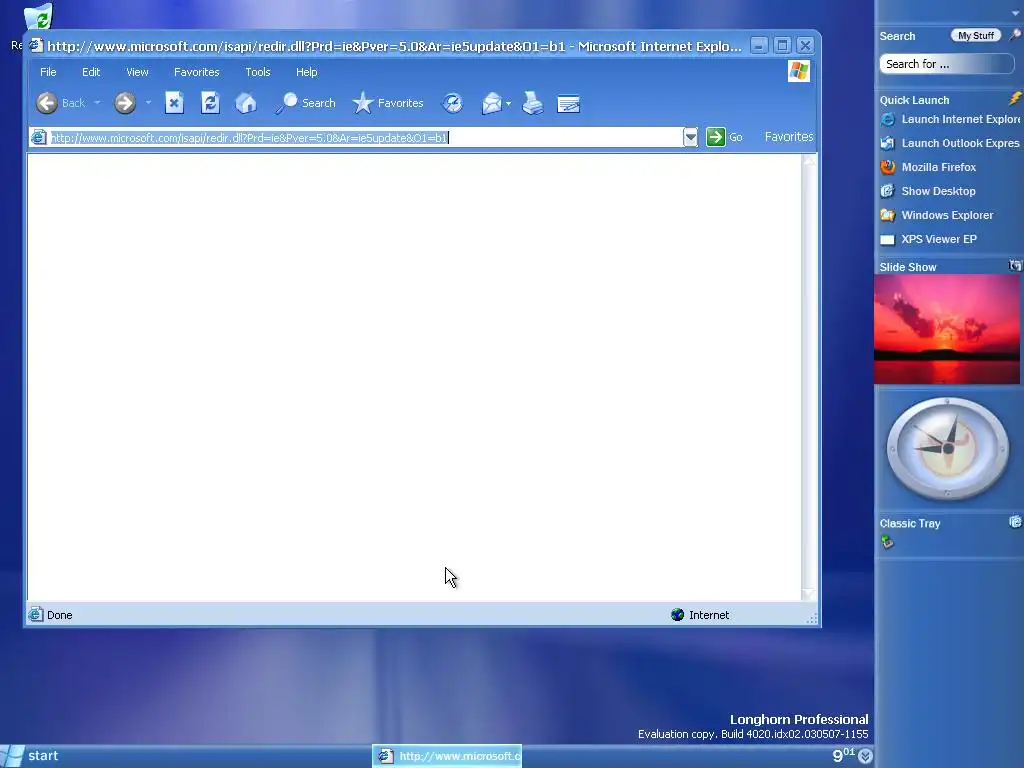The height and width of the screenshot is (768, 1024).
Task: Open XPS Viewer EP from Quick Launch
Action: pyautogui.click(x=929, y=240)
